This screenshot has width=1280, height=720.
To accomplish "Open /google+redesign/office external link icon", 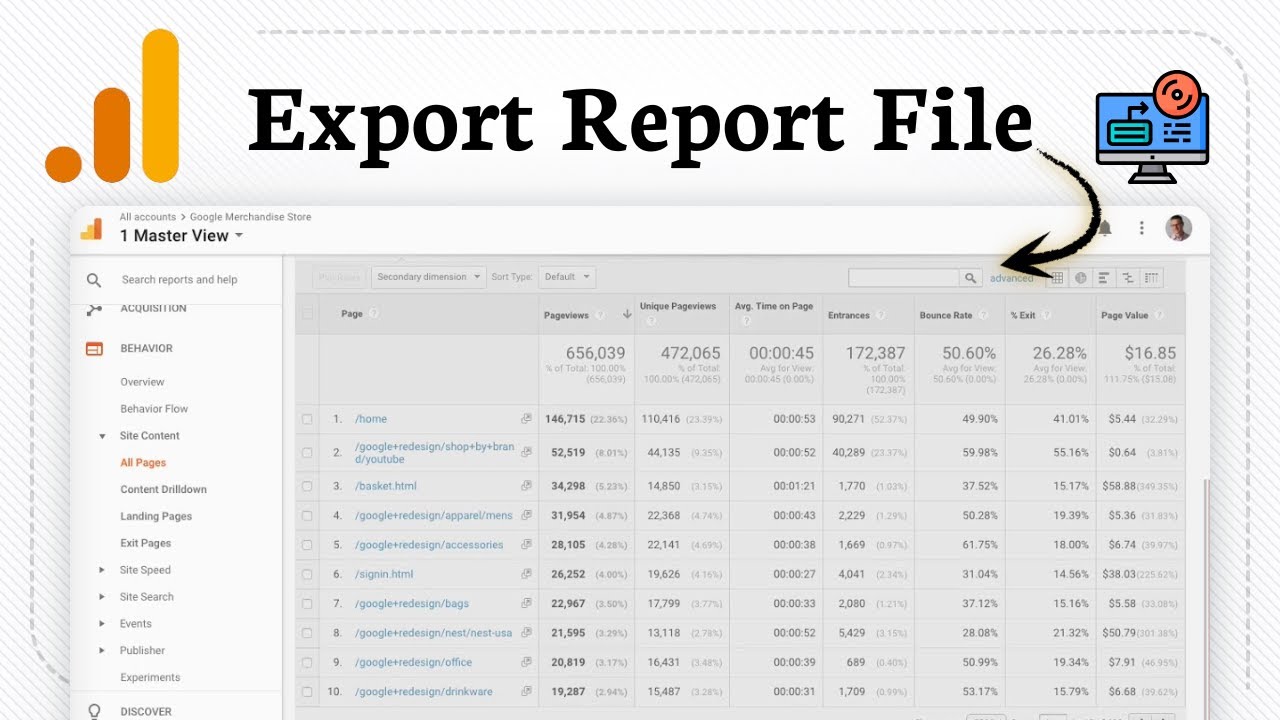I will [x=526, y=662].
